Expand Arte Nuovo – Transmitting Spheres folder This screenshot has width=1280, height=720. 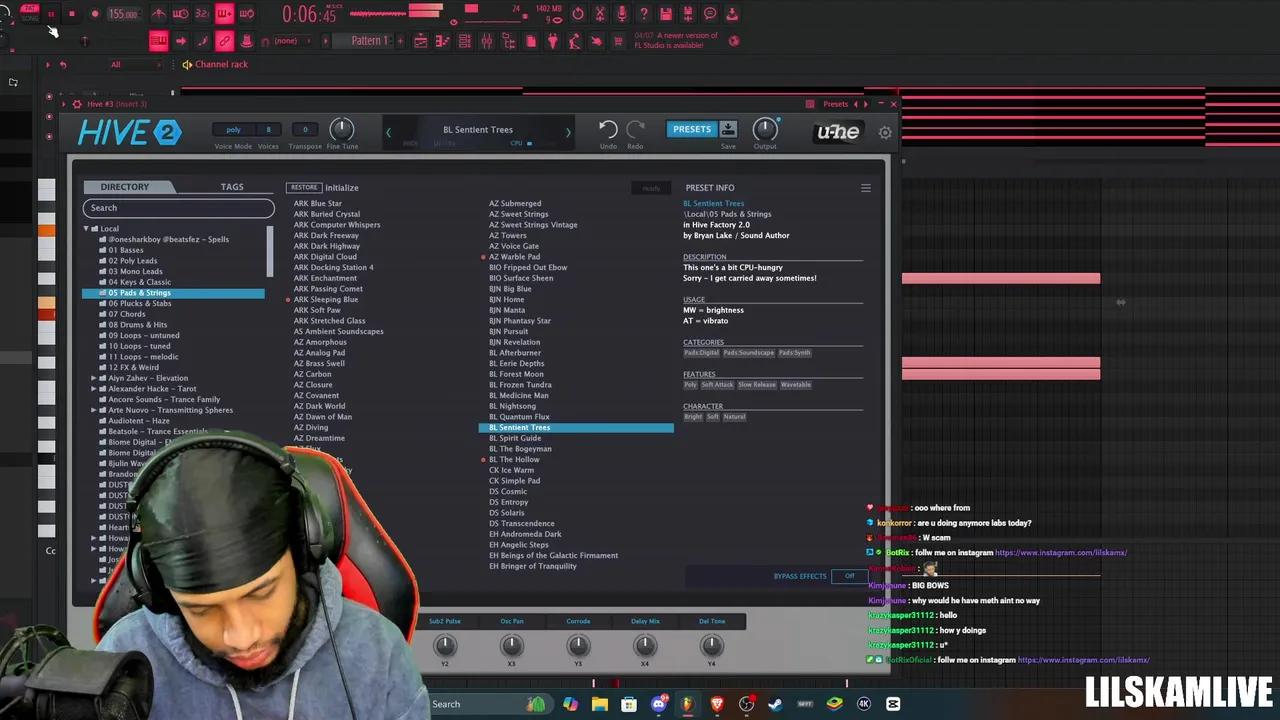coord(94,410)
